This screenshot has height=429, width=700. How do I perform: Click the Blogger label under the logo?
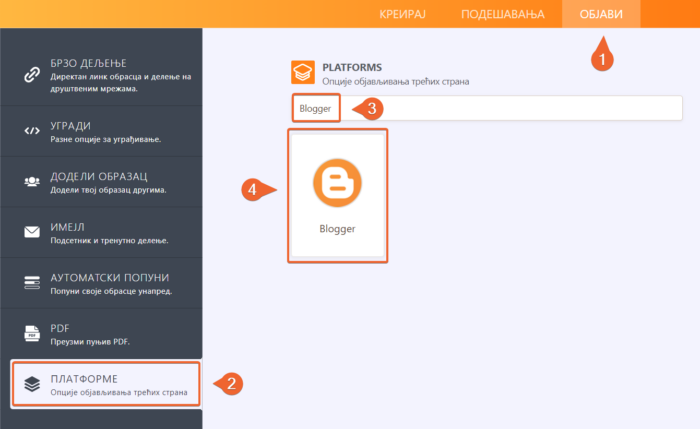[x=337, y=229]
